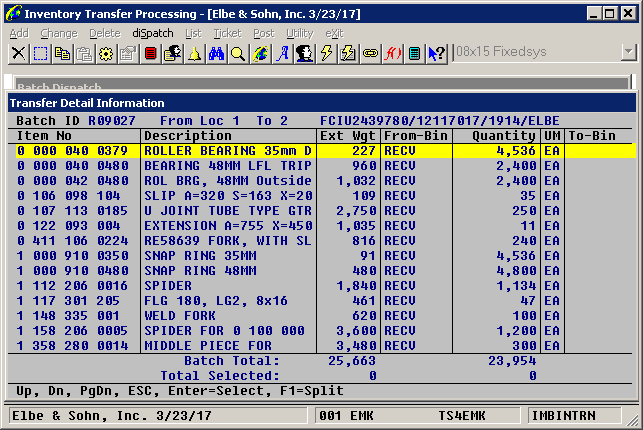Click Batch Total quantity 23,954
The image size is (643, 430).
coord(512,361)
